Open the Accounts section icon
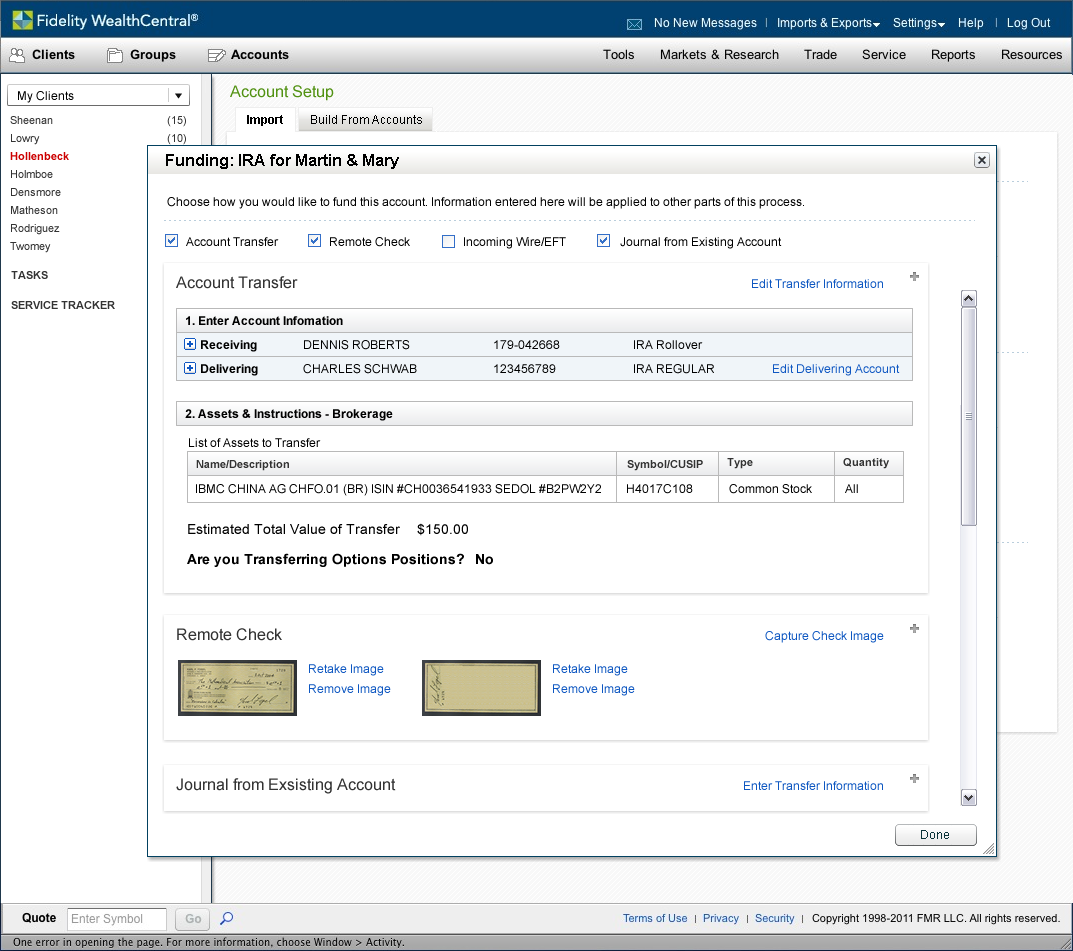The width and height of the screenshot is (1073, 951). pos(216,55)
